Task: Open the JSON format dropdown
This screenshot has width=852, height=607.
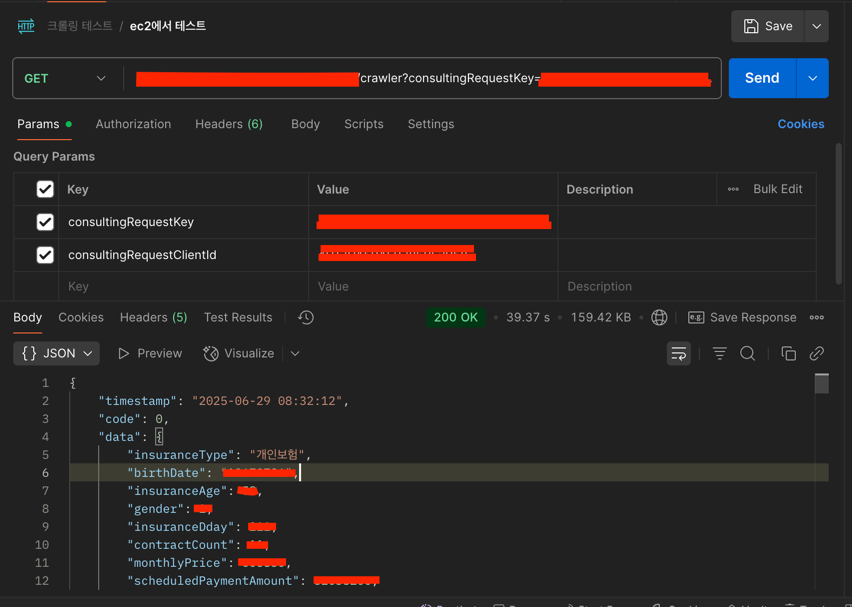Action: (57, 353)
